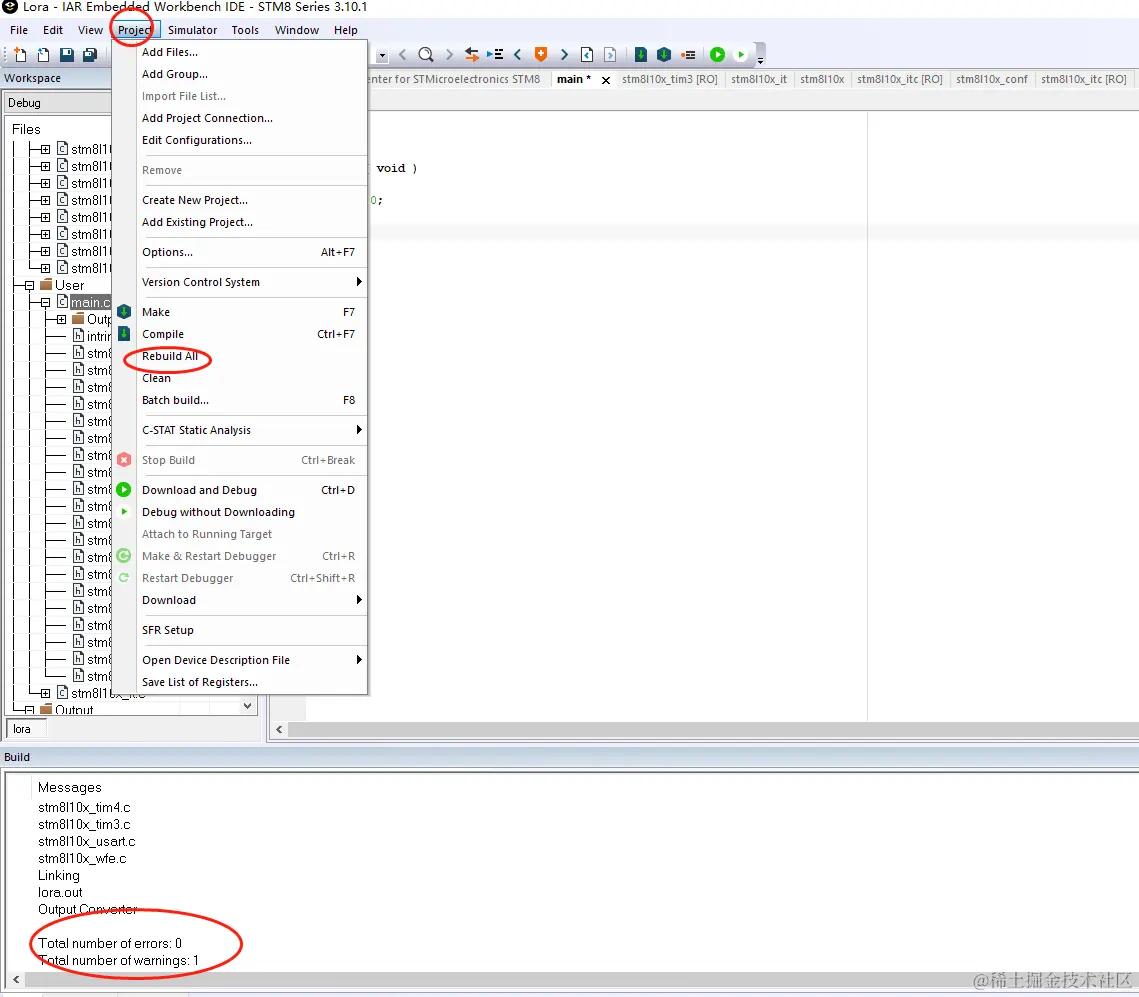This screenshot has height=997, width=1139.
Task: Click the Save All toolbar icon
Action: 90,54
